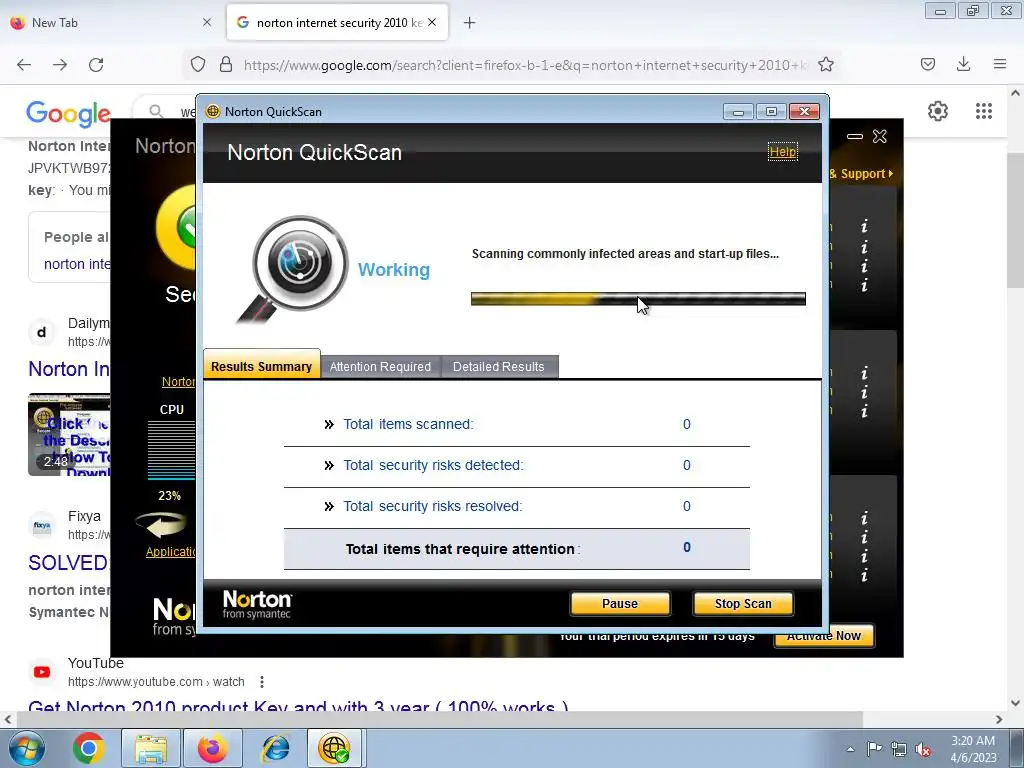Stop the running scan
Viewport: 1024px width, 768px height.
click(743, 603)
